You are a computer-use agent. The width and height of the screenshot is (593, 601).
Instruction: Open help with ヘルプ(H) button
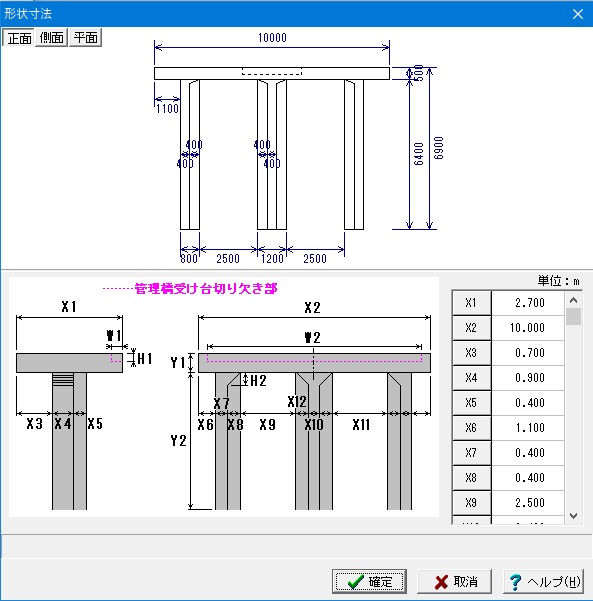pos(544,581)
